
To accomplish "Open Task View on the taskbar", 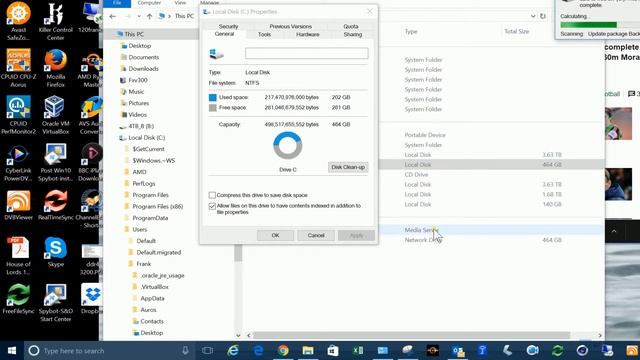I will coord(207,351).
